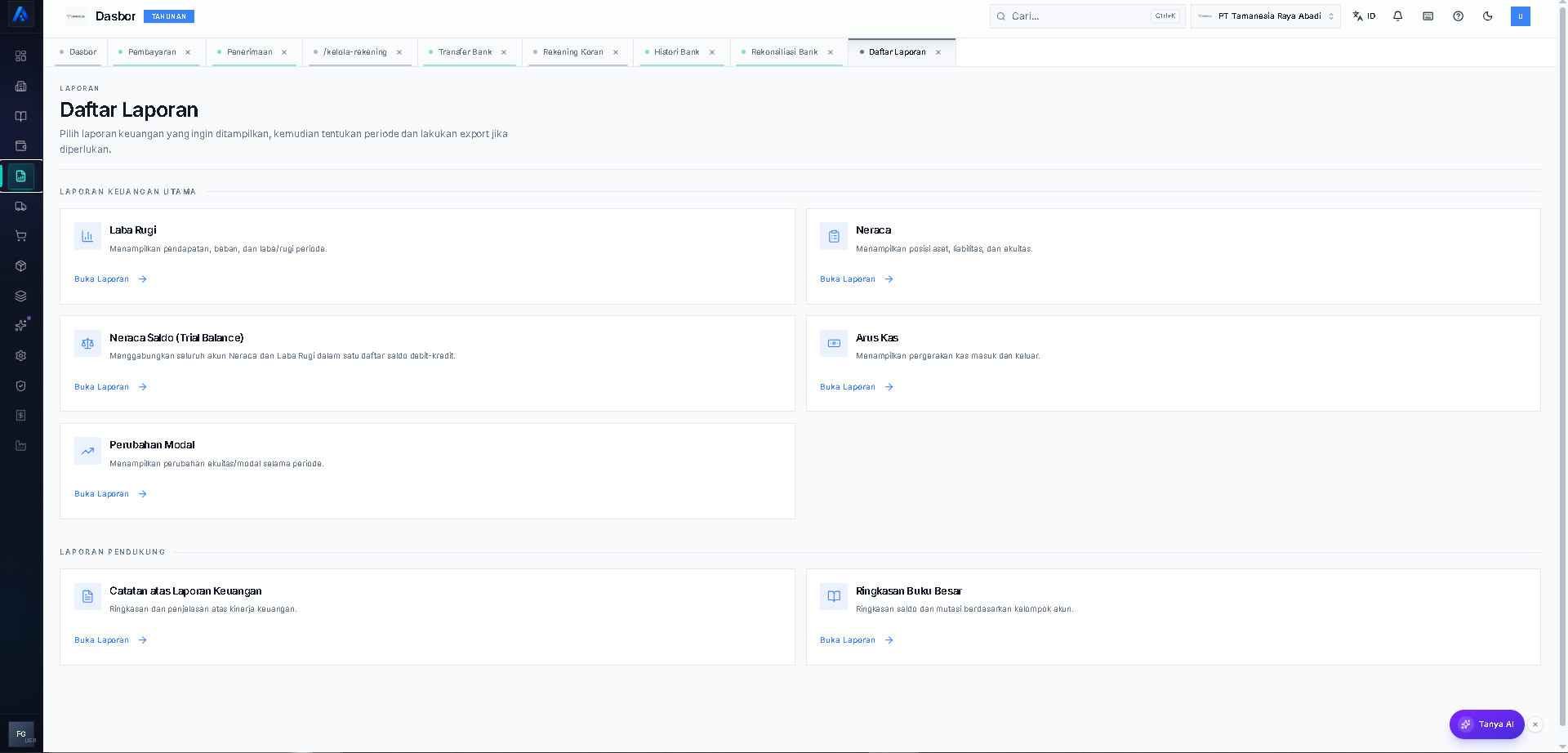Click the Tanya AI button
1568x753 pixels.
tap(1486, 724)
